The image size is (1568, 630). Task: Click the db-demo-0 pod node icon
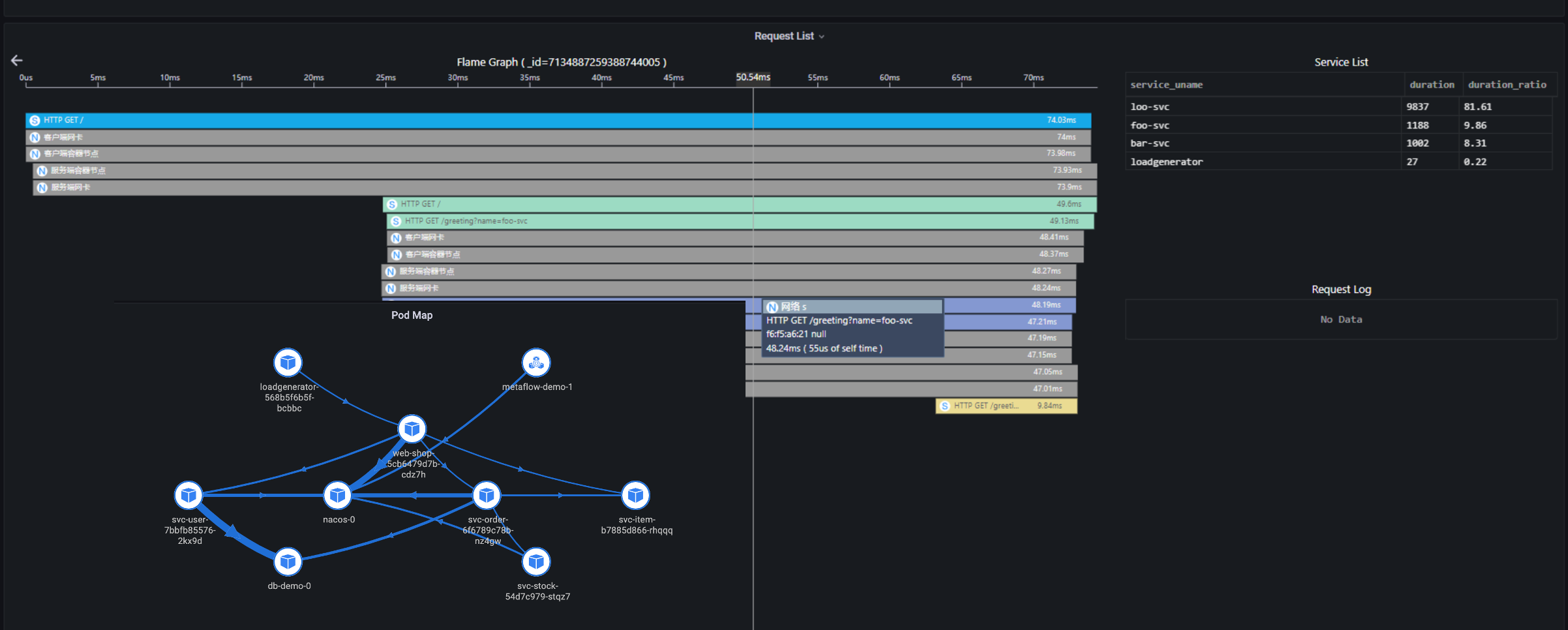[288, 562]
